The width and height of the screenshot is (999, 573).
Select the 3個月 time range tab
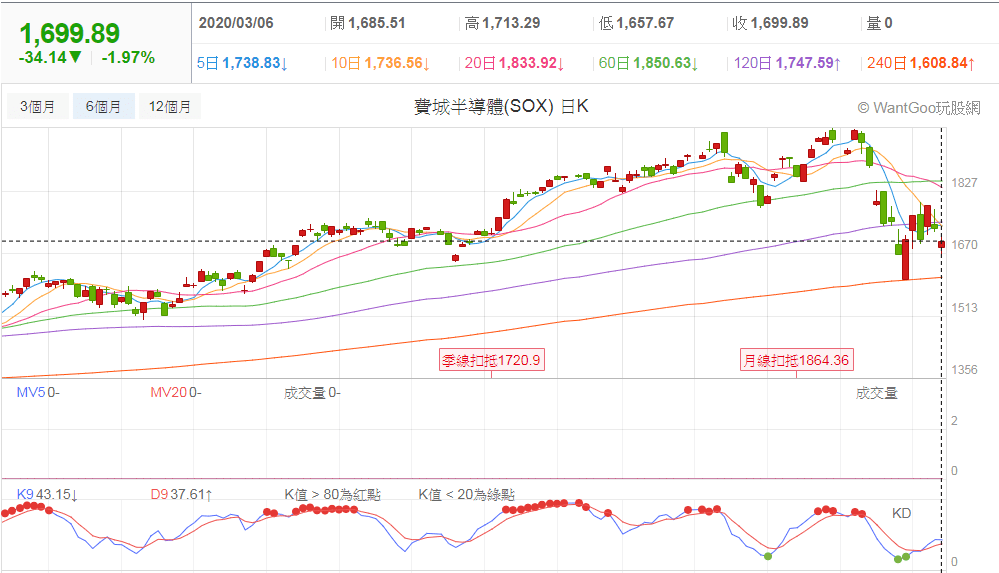pos(38,106)
